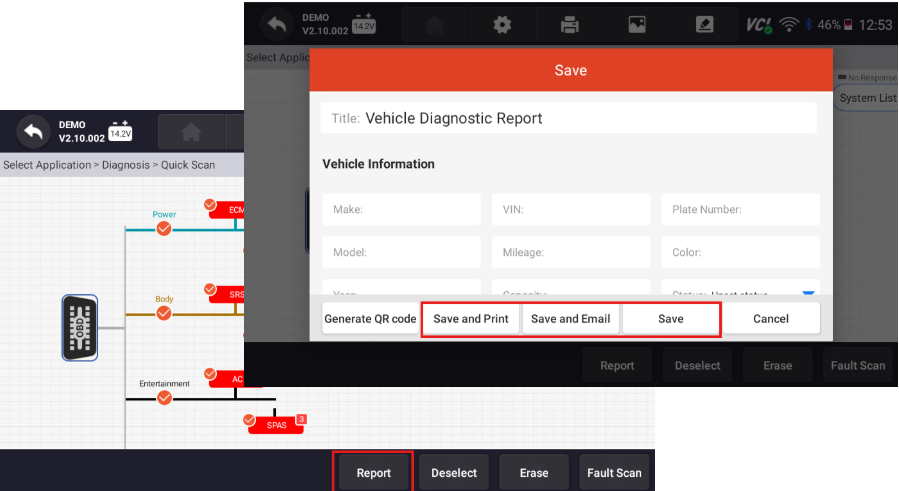Screen dimensions: 899x491
Task: Select the SPAS module node
Action: pos(277,425)
